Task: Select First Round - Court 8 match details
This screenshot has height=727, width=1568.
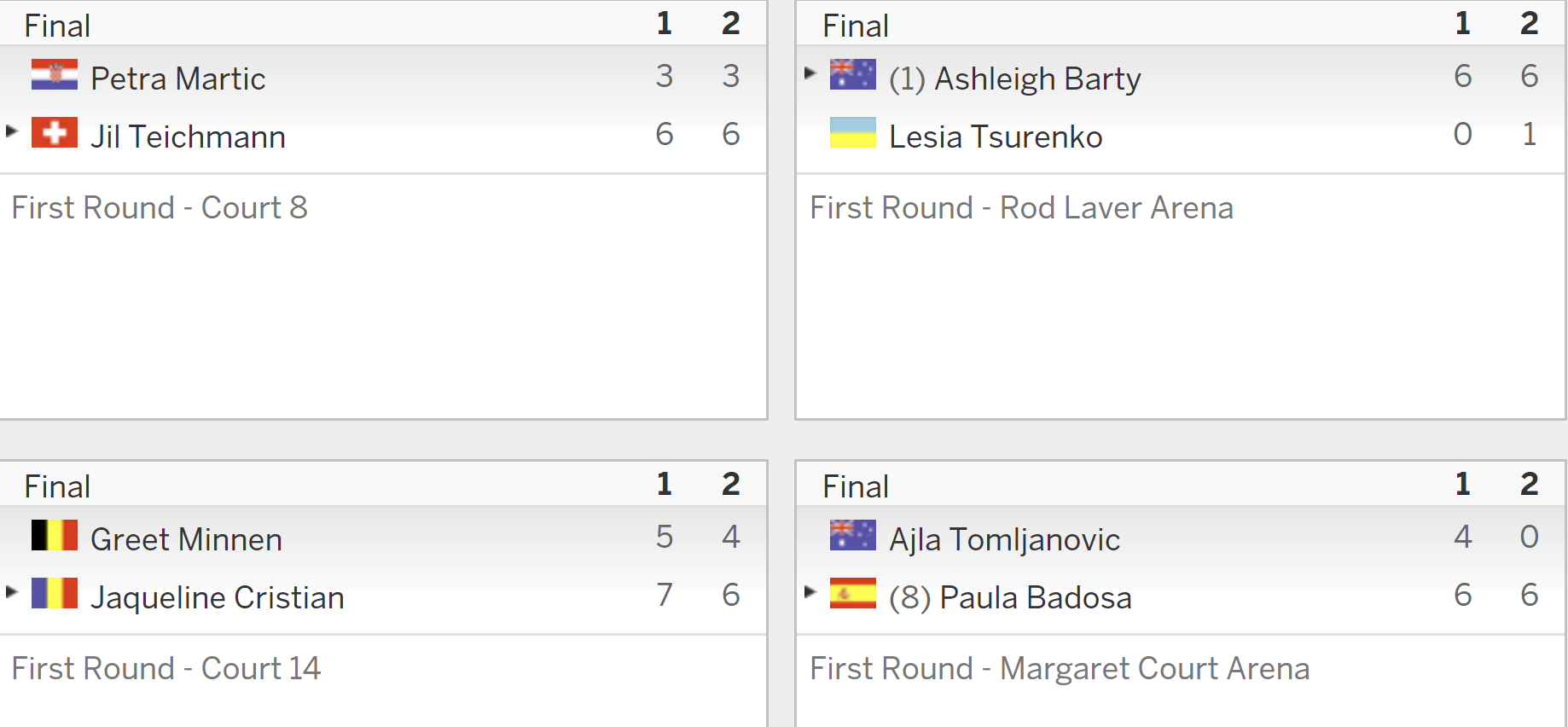Action: [x=160, y=207]
